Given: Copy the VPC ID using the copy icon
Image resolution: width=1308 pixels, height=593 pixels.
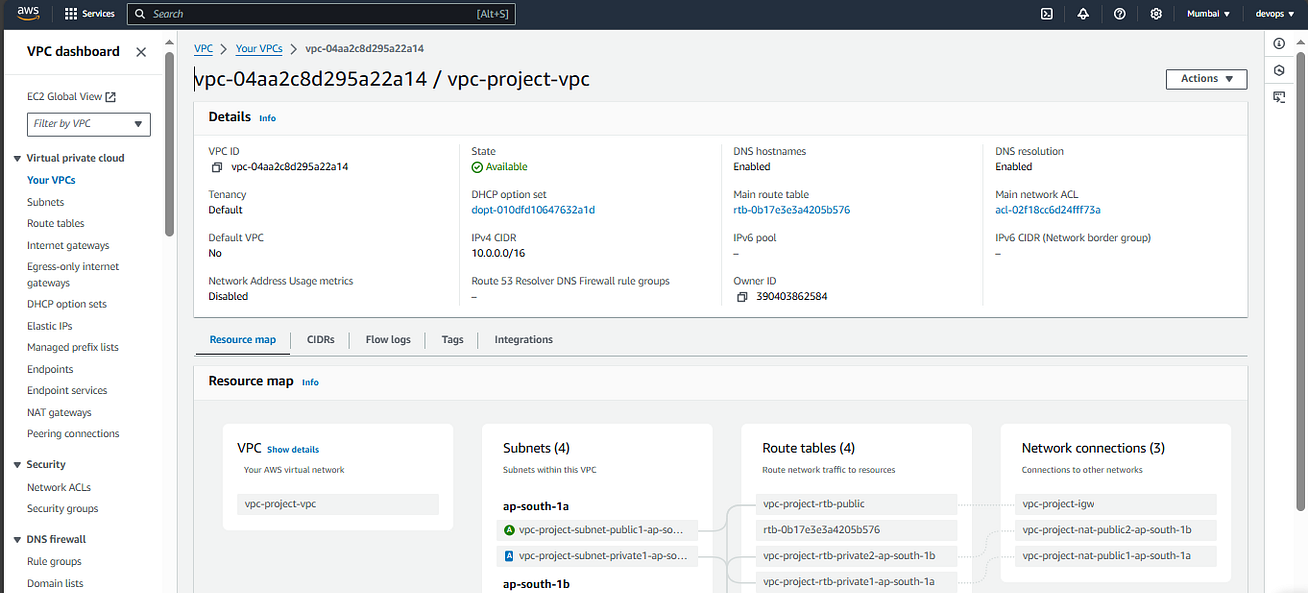Looking at the screenshot, I should point(216,167).
